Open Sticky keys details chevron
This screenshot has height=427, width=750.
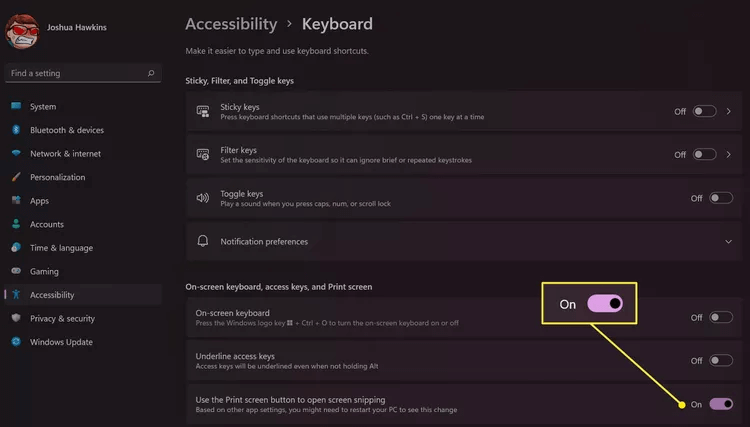click(728, 111)
